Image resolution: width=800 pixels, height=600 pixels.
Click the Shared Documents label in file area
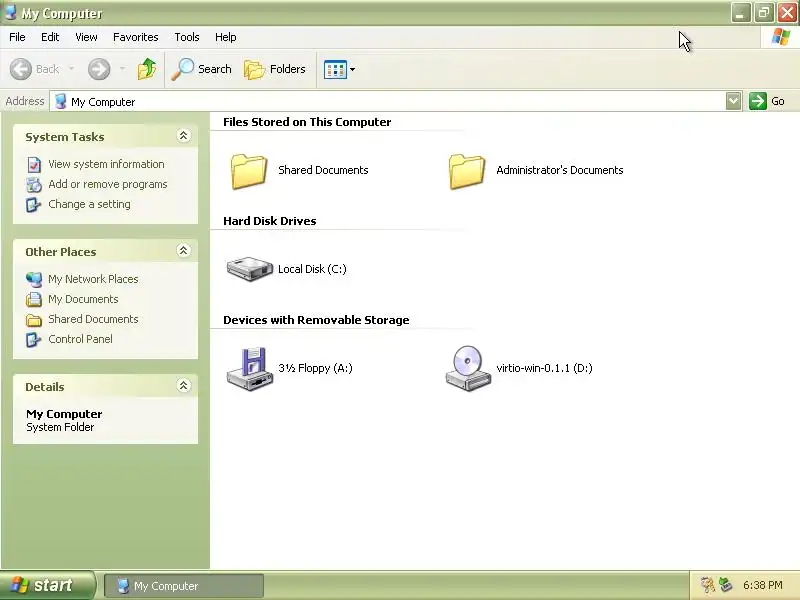323,170
